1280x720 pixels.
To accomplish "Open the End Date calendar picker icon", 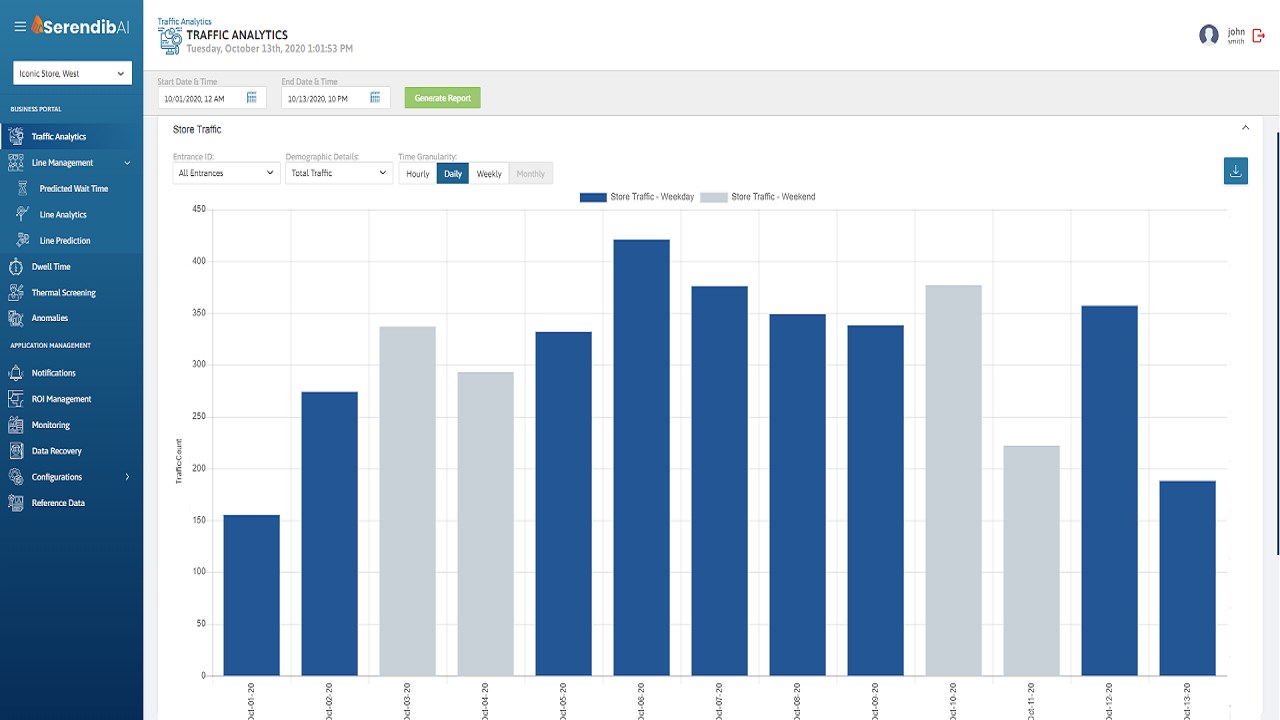I will (375, 98).
